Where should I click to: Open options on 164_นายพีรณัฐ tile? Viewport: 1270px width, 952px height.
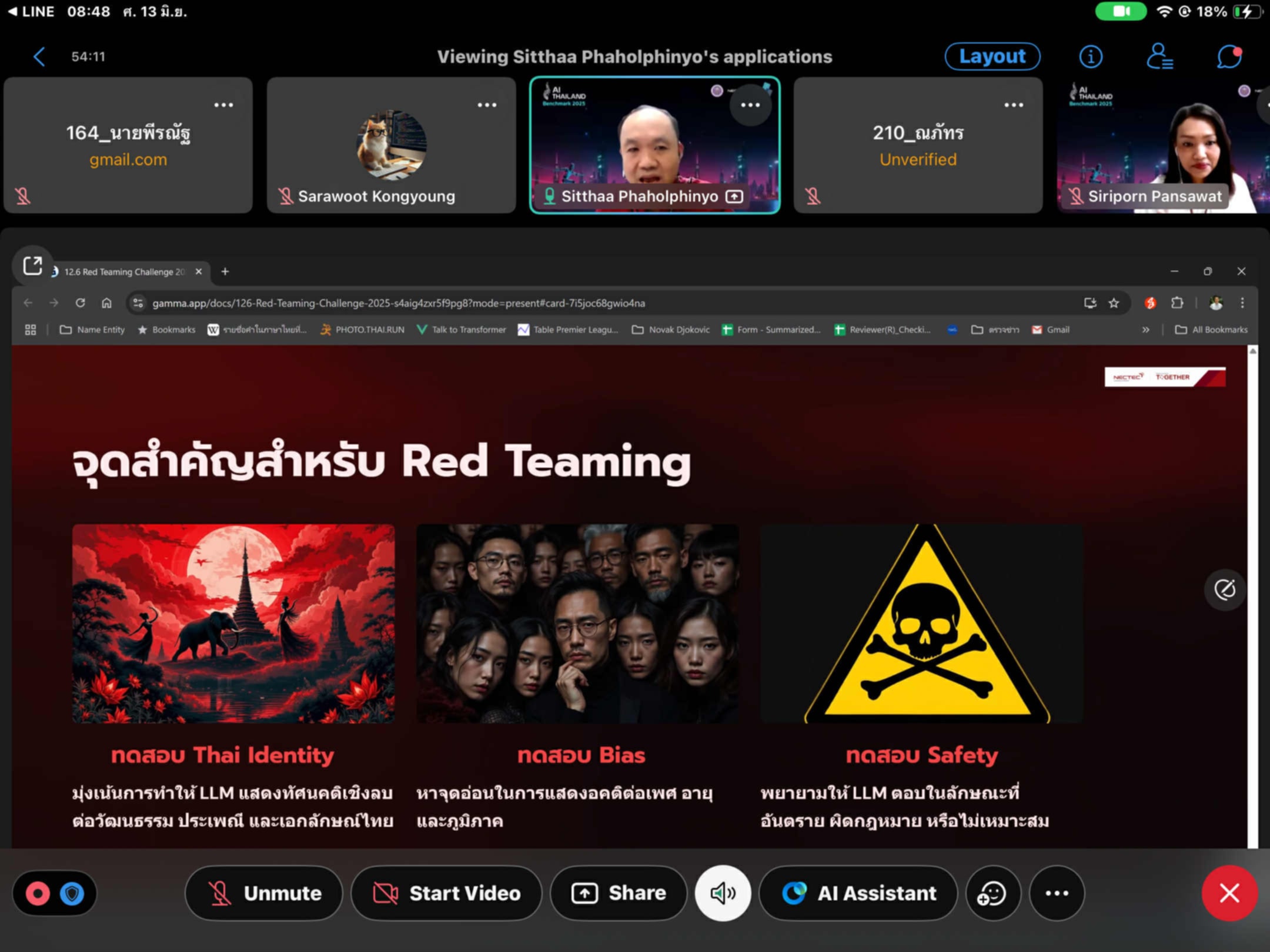tap(223, 105)
